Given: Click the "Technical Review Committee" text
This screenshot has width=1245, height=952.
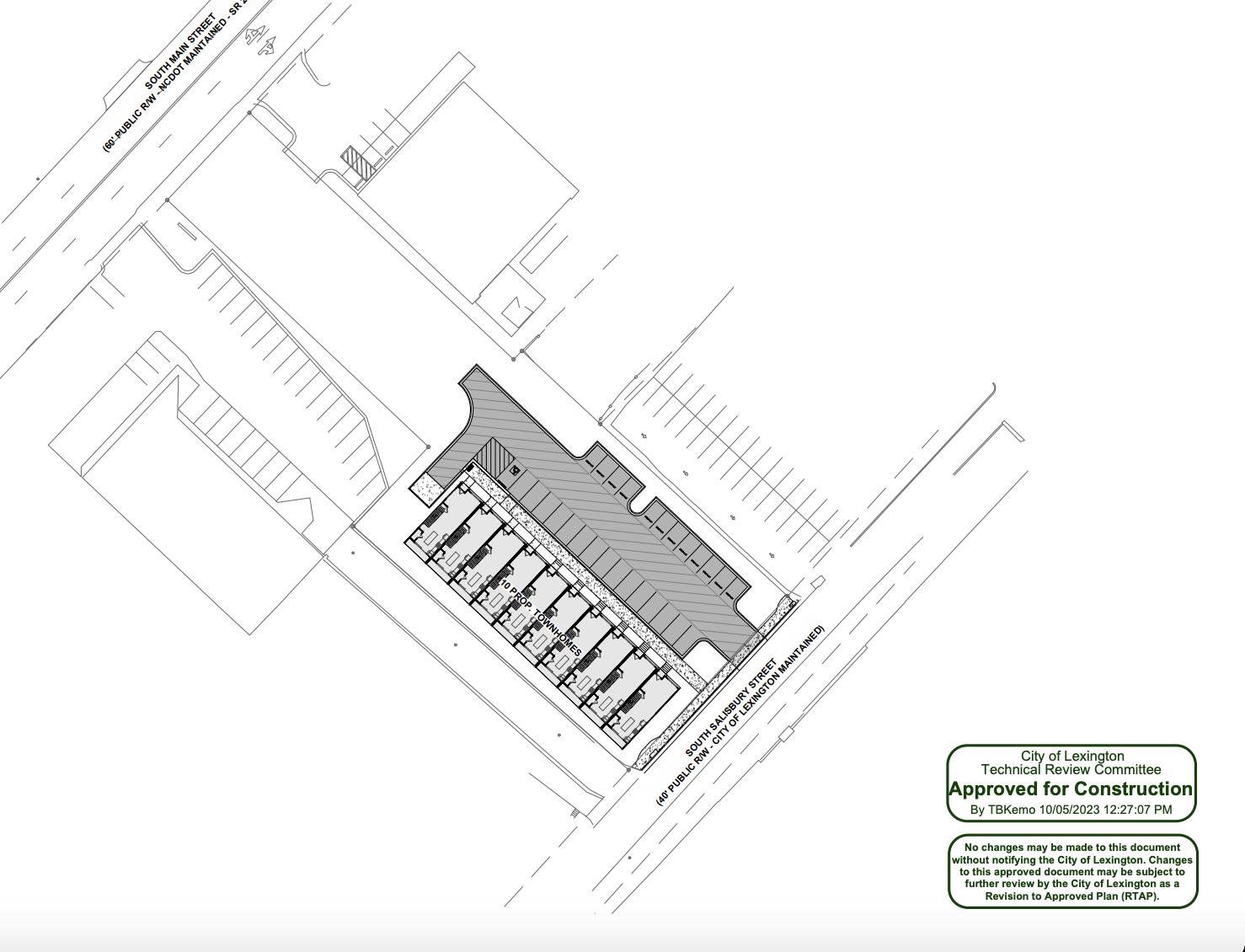Looking at the screenshot, I should [1071, 769].
